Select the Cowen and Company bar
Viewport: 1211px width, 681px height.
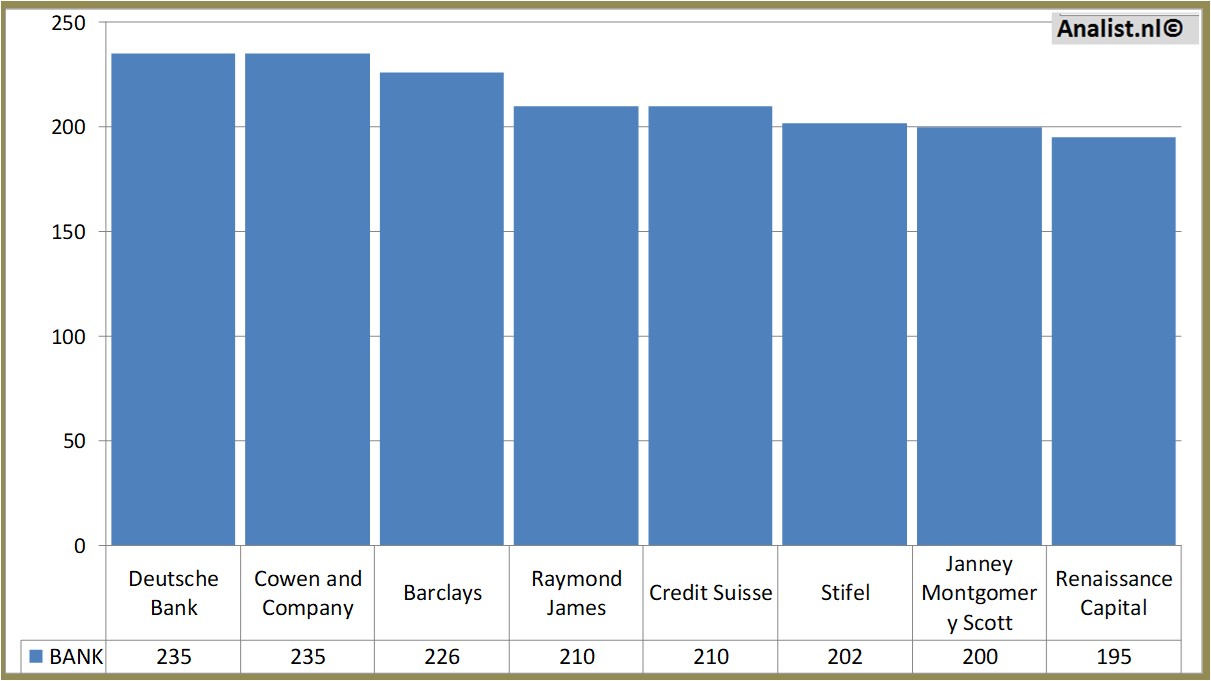pyautogui.click(x=307, y=300)
